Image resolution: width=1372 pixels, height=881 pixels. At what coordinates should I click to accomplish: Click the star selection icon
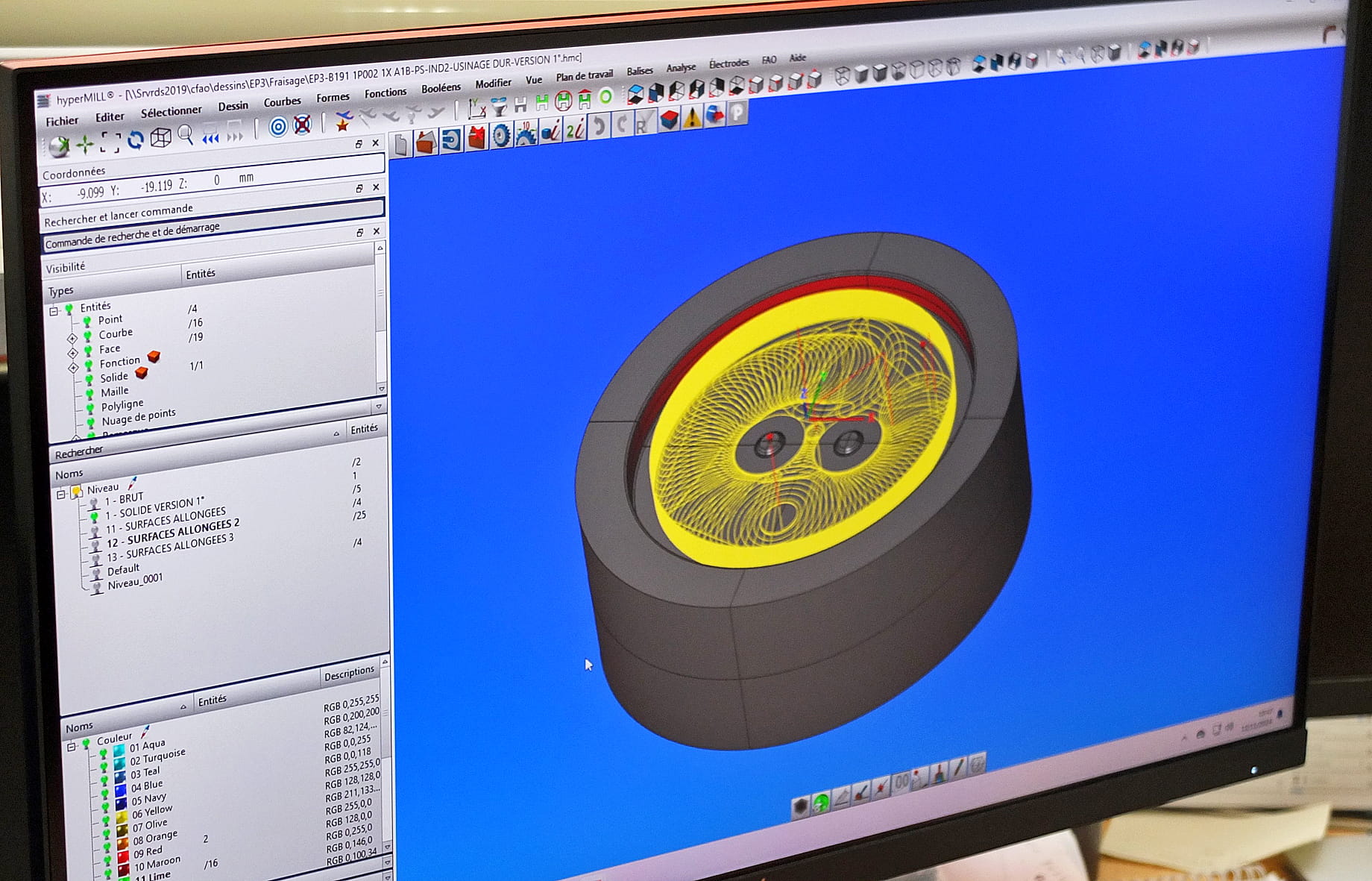click(x=343, y=122)
